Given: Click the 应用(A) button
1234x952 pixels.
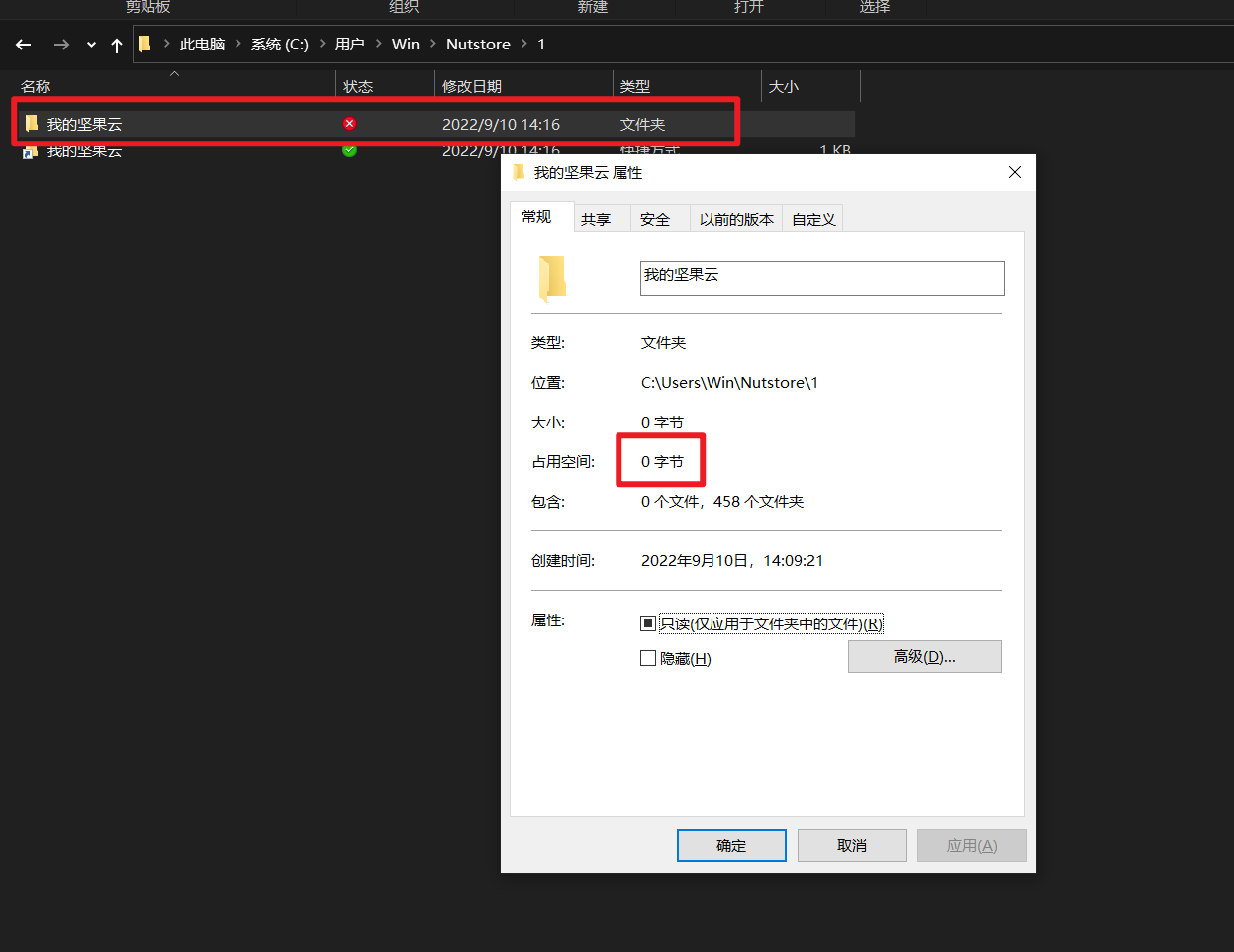Looking at the screenshot, I should tap(972, 845).
